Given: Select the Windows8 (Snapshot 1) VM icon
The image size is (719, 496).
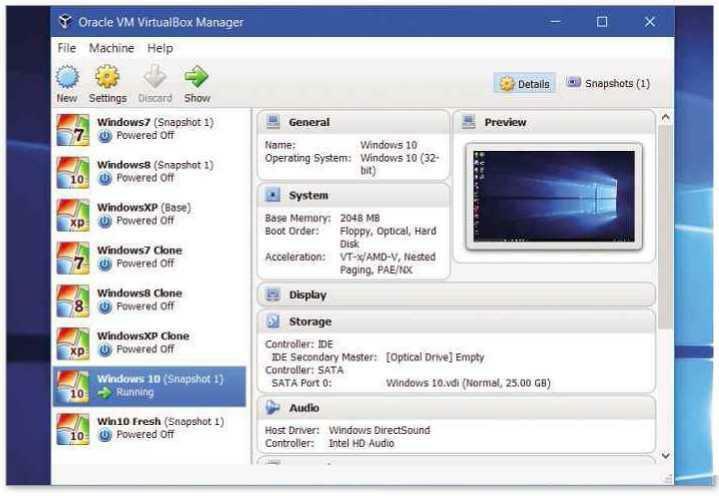Looking at the screenshot, I should pos(73,172).
